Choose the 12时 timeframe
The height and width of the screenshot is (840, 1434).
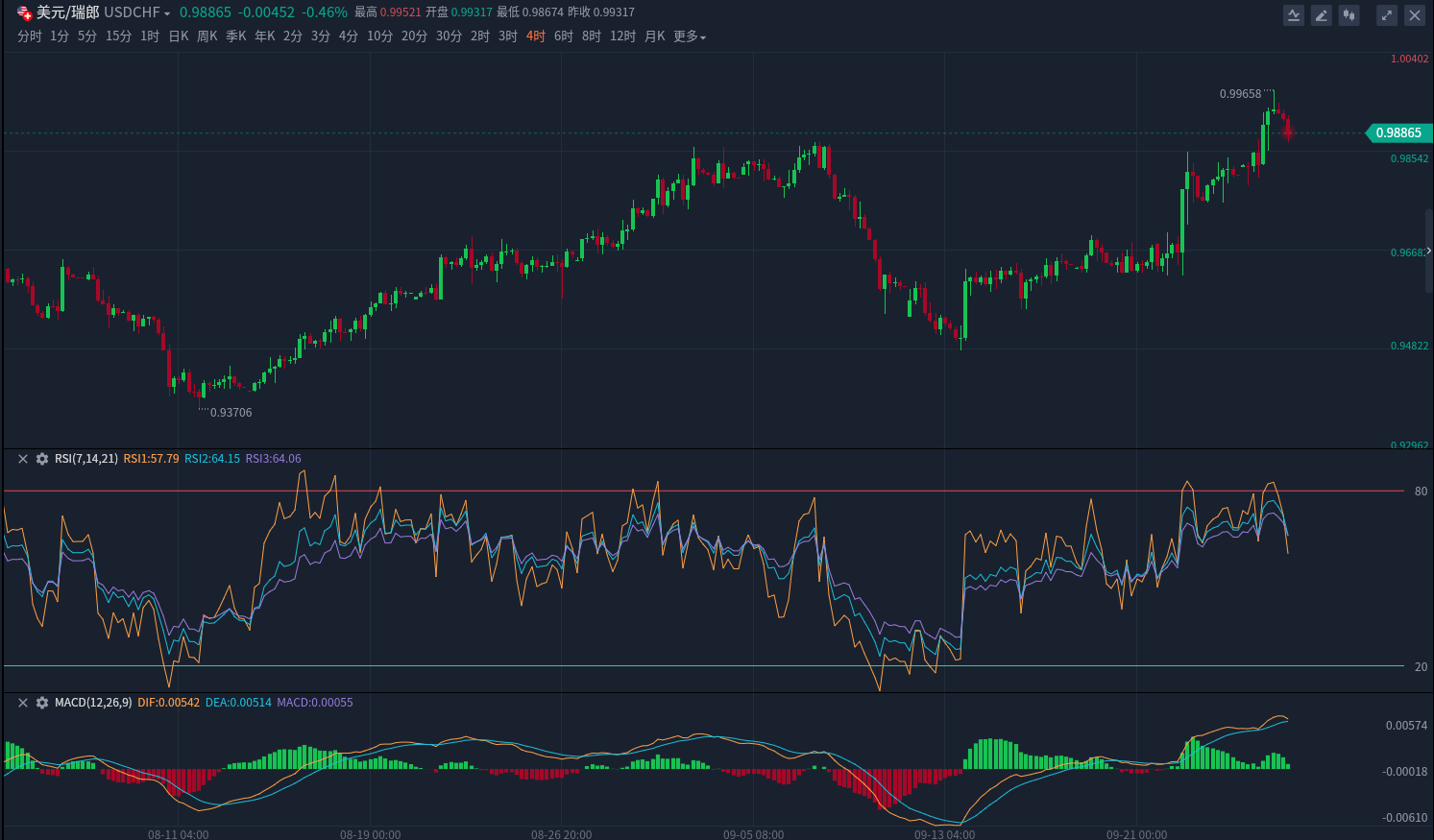(x=622, y=36)
